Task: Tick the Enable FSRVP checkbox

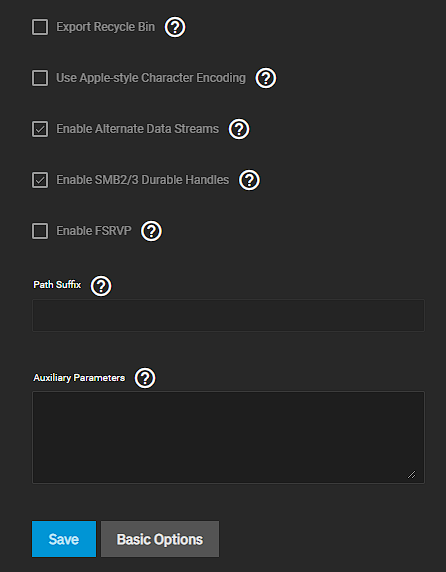Action: pos(40,231)
